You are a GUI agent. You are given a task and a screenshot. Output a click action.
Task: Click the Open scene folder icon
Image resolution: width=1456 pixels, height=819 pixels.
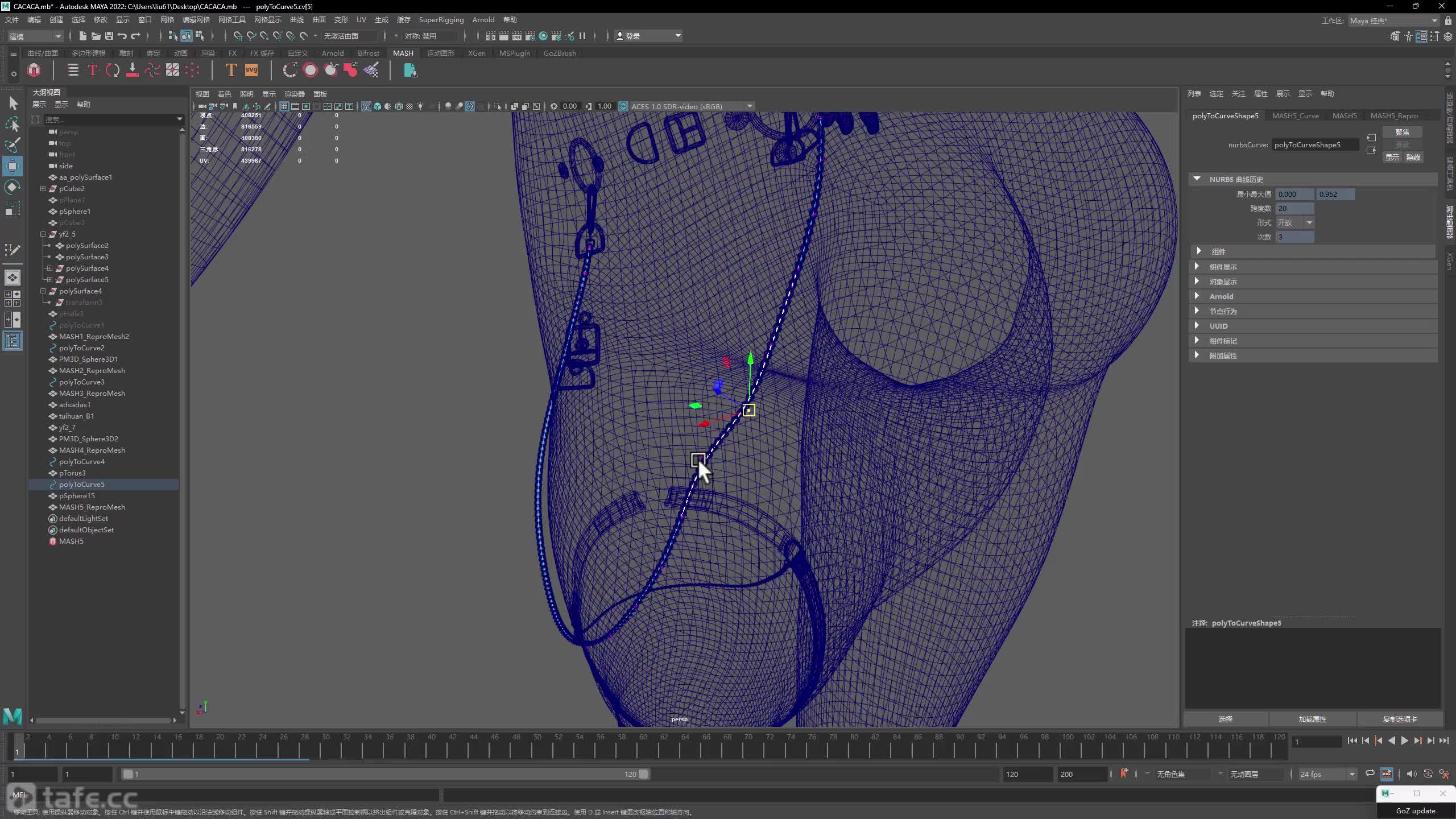coord(96,36)
